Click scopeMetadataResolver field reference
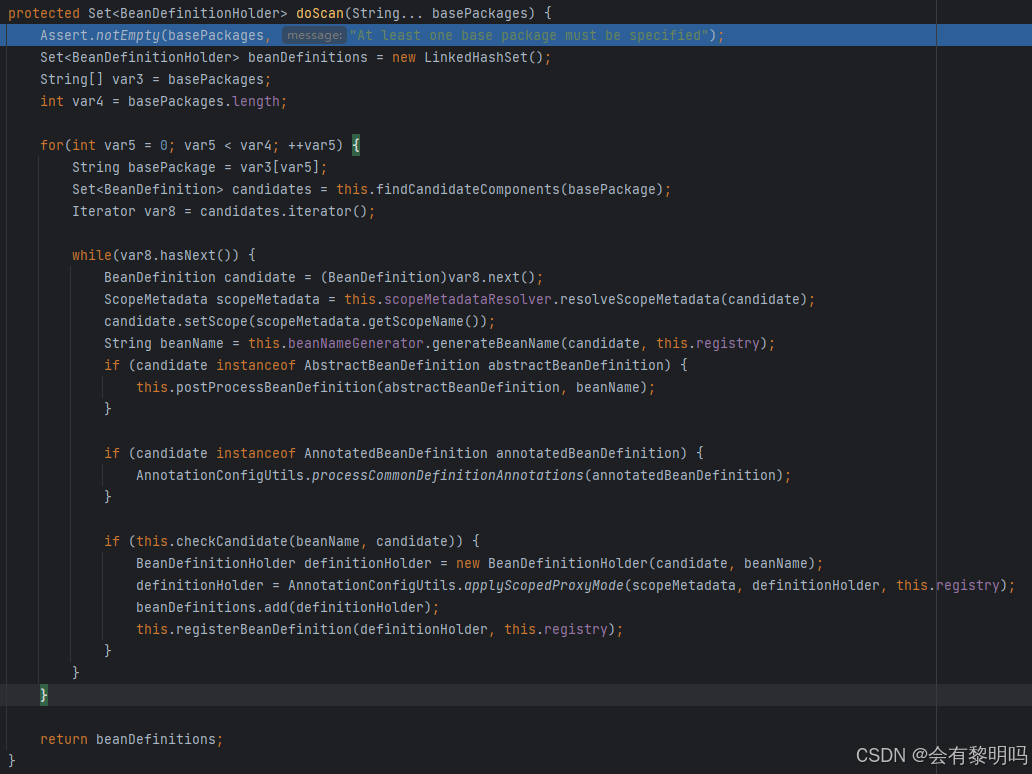The image size is (1032, 774). tap(467, 299)
